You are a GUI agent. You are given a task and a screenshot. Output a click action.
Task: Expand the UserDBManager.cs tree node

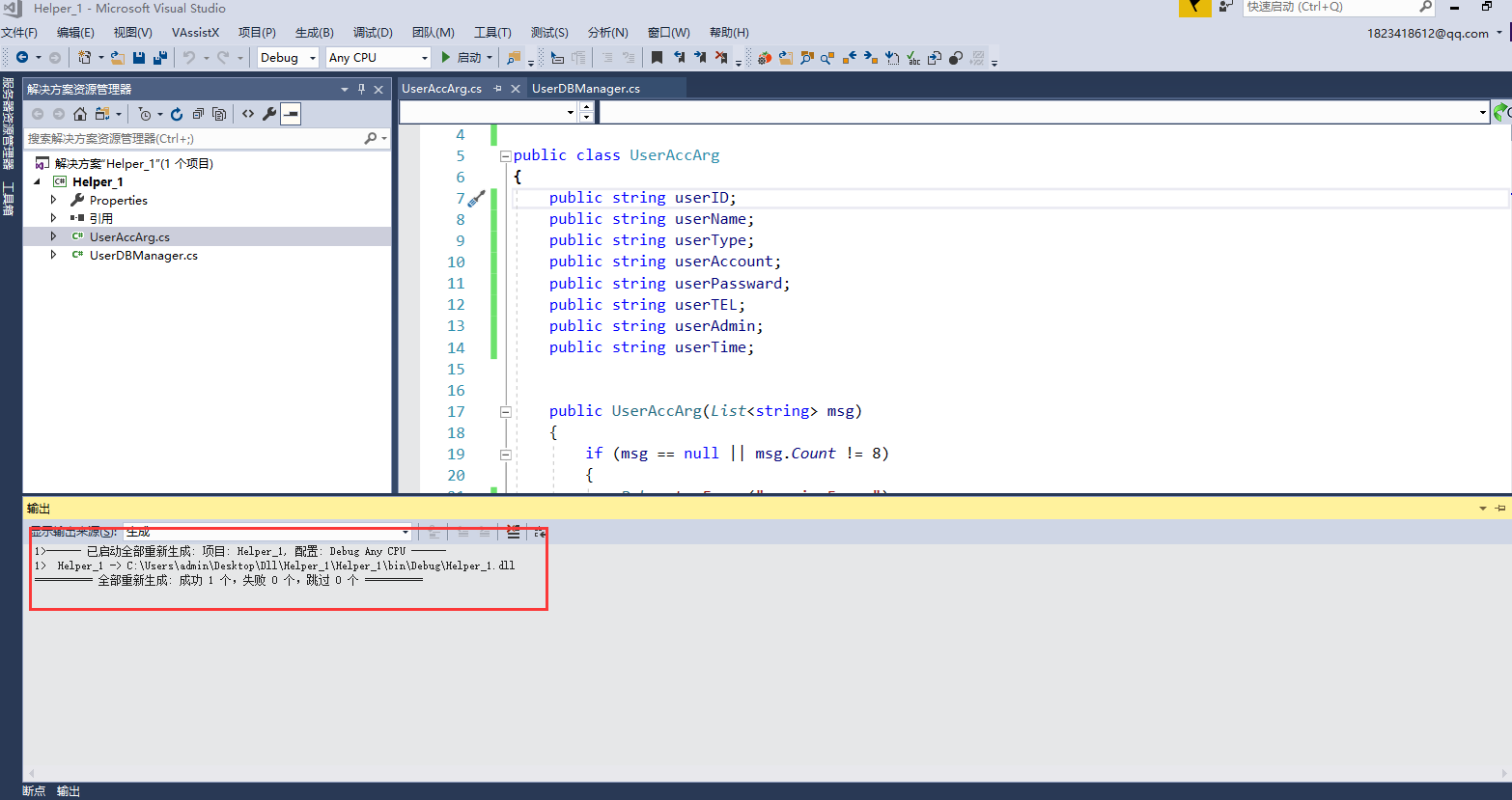tap(54, 255)
